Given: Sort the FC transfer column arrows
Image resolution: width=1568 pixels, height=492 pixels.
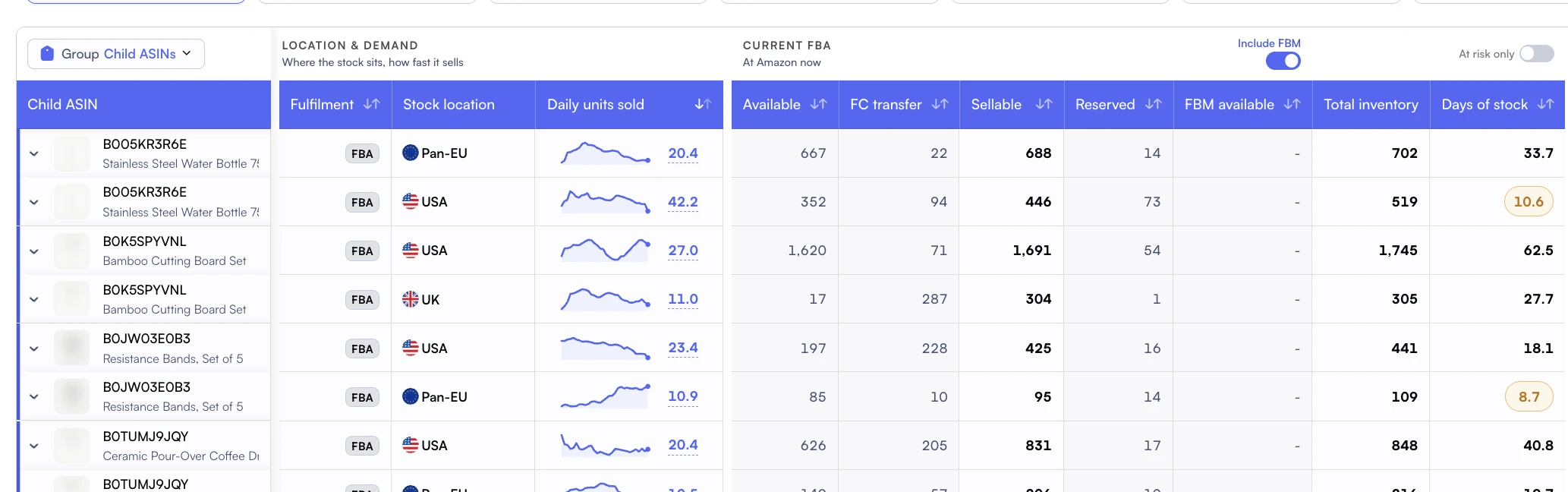Looking at the screenshot, I should click(940, 104).
